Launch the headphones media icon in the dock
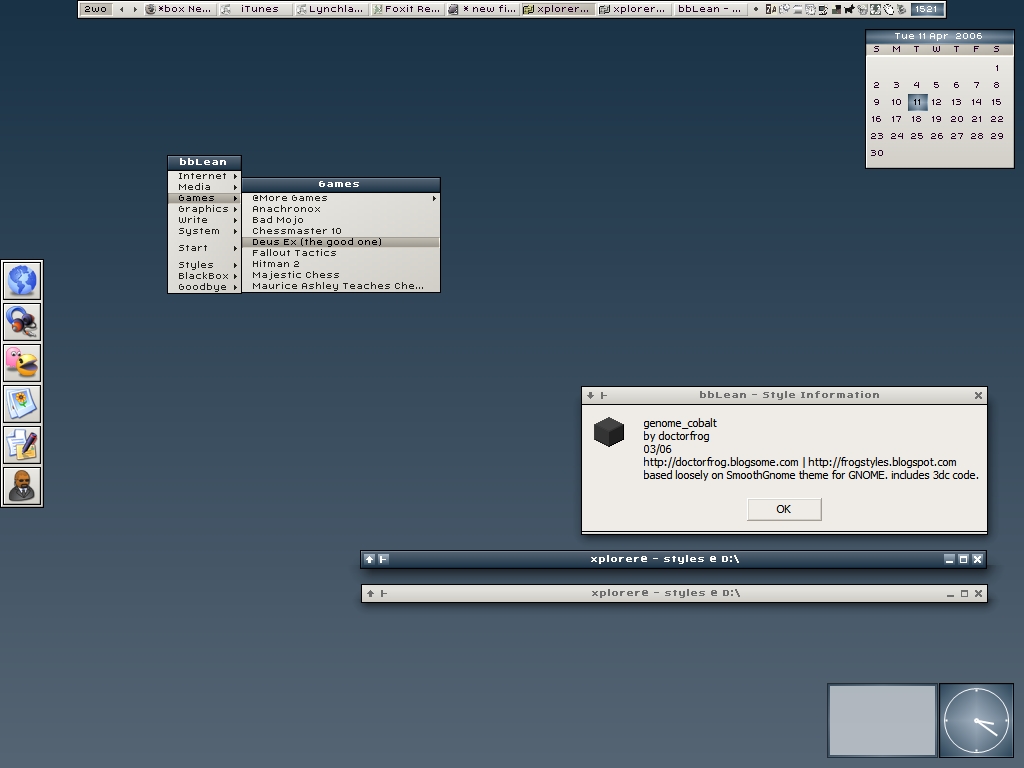Screen dimensions: 1024x768 pyautogui.click(x=22, y=322)
